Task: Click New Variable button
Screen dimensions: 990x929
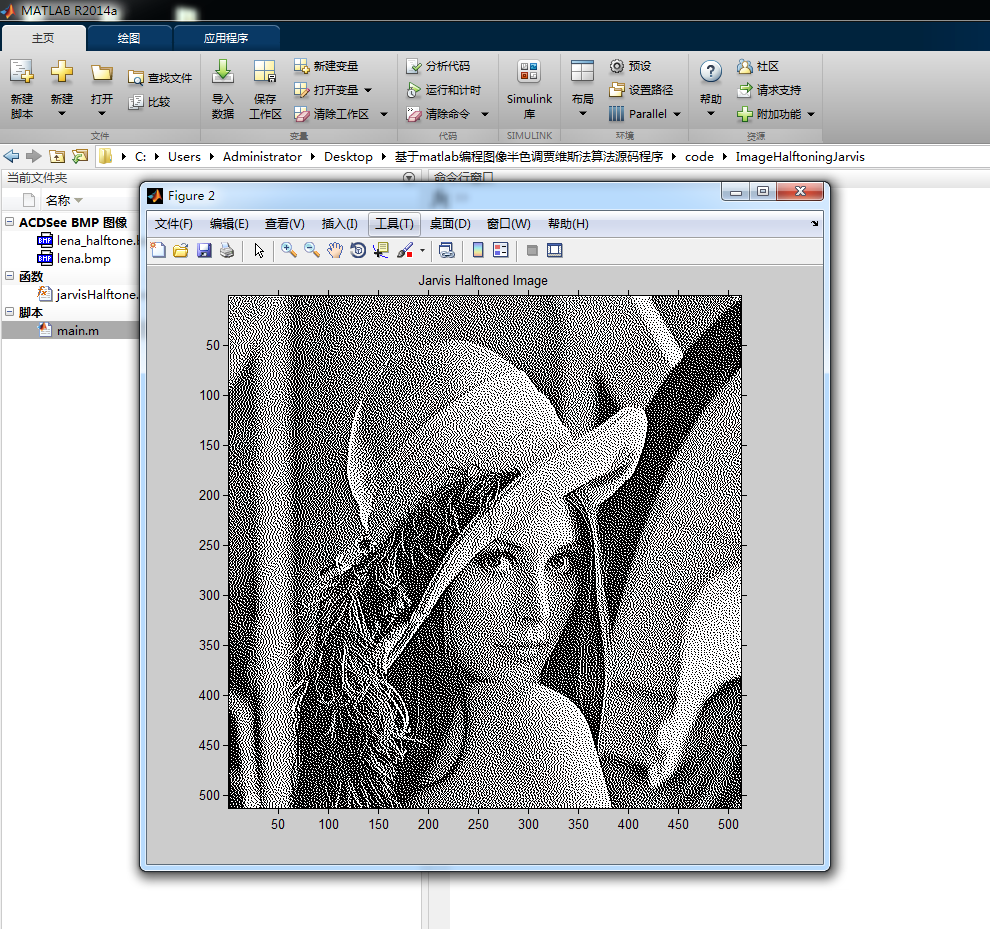Action: (326, 66)
